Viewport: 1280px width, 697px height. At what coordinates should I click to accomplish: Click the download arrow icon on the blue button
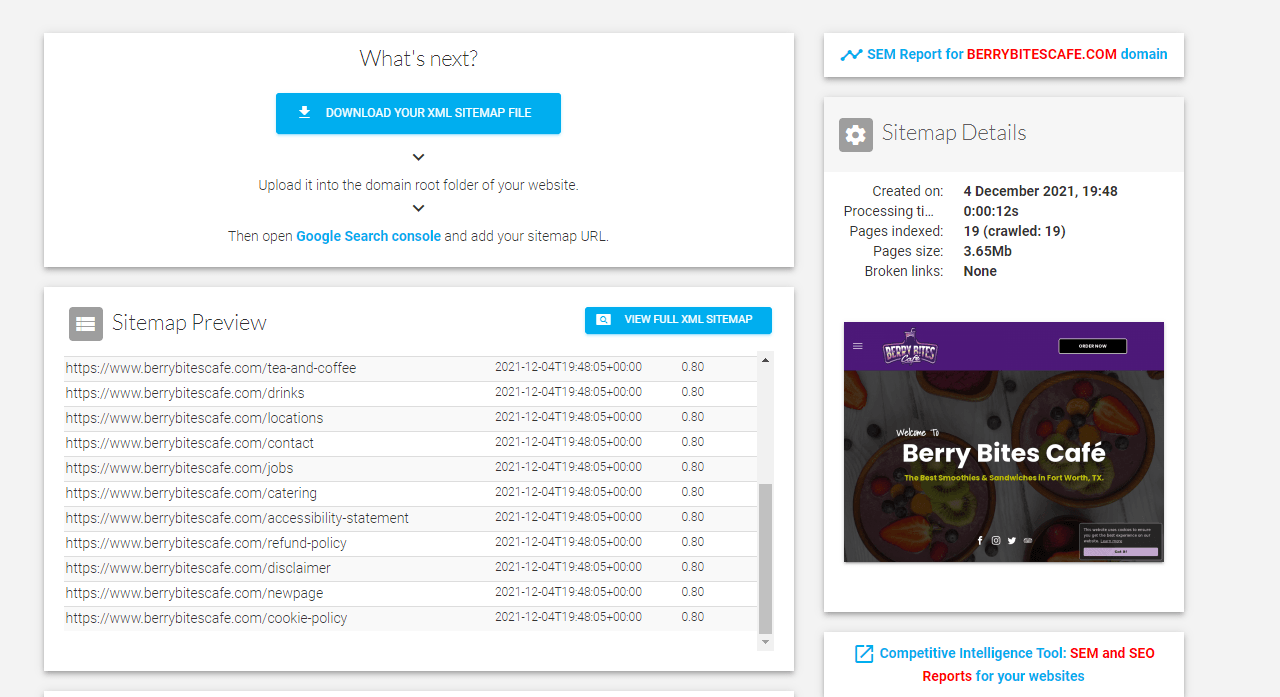[x=305, y=113]
